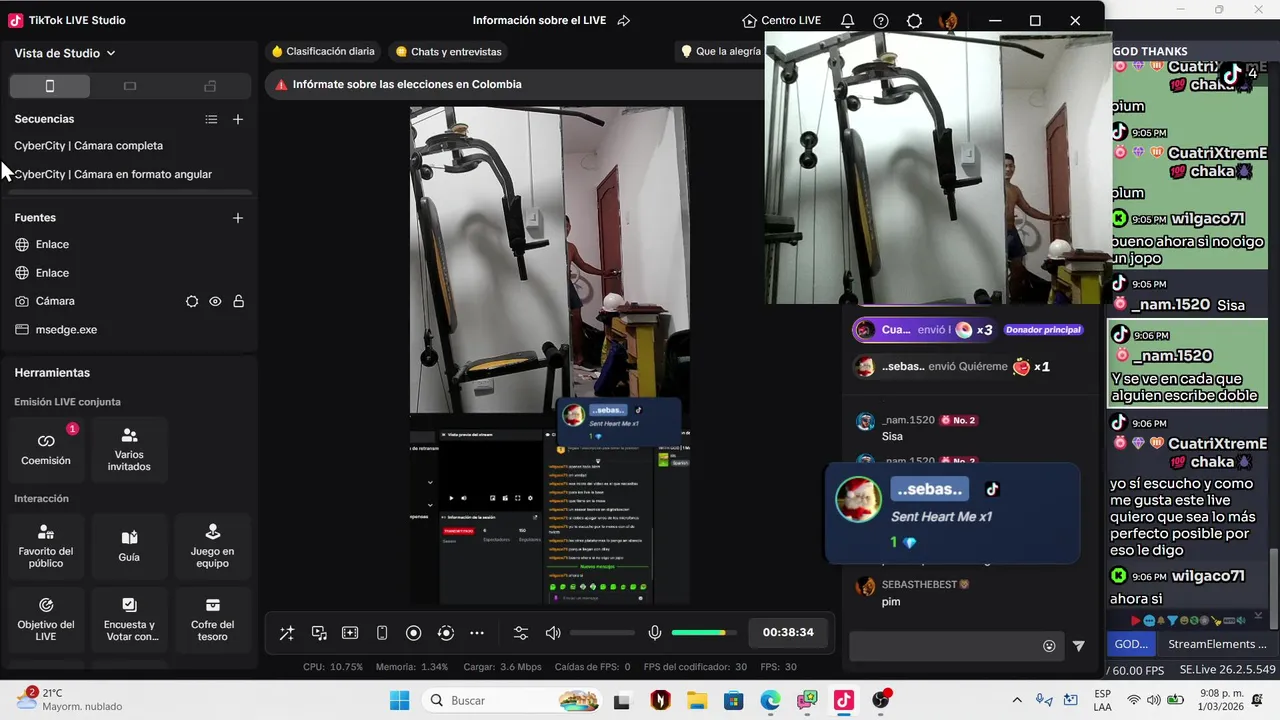The image size is (1280, 720).
Task: Open the effects magic wand tool
Action: [287, 633]
